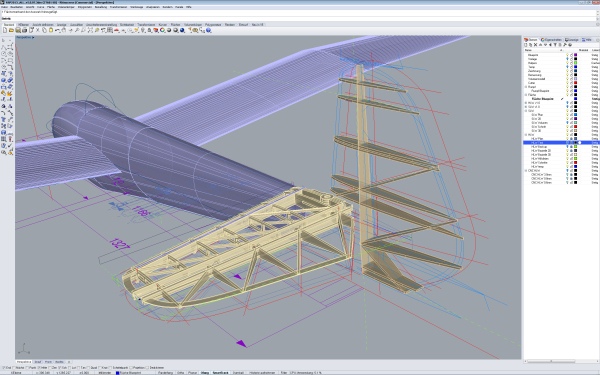
Task: Click the Print icon in the toolbar
Action: pos(24,30)
